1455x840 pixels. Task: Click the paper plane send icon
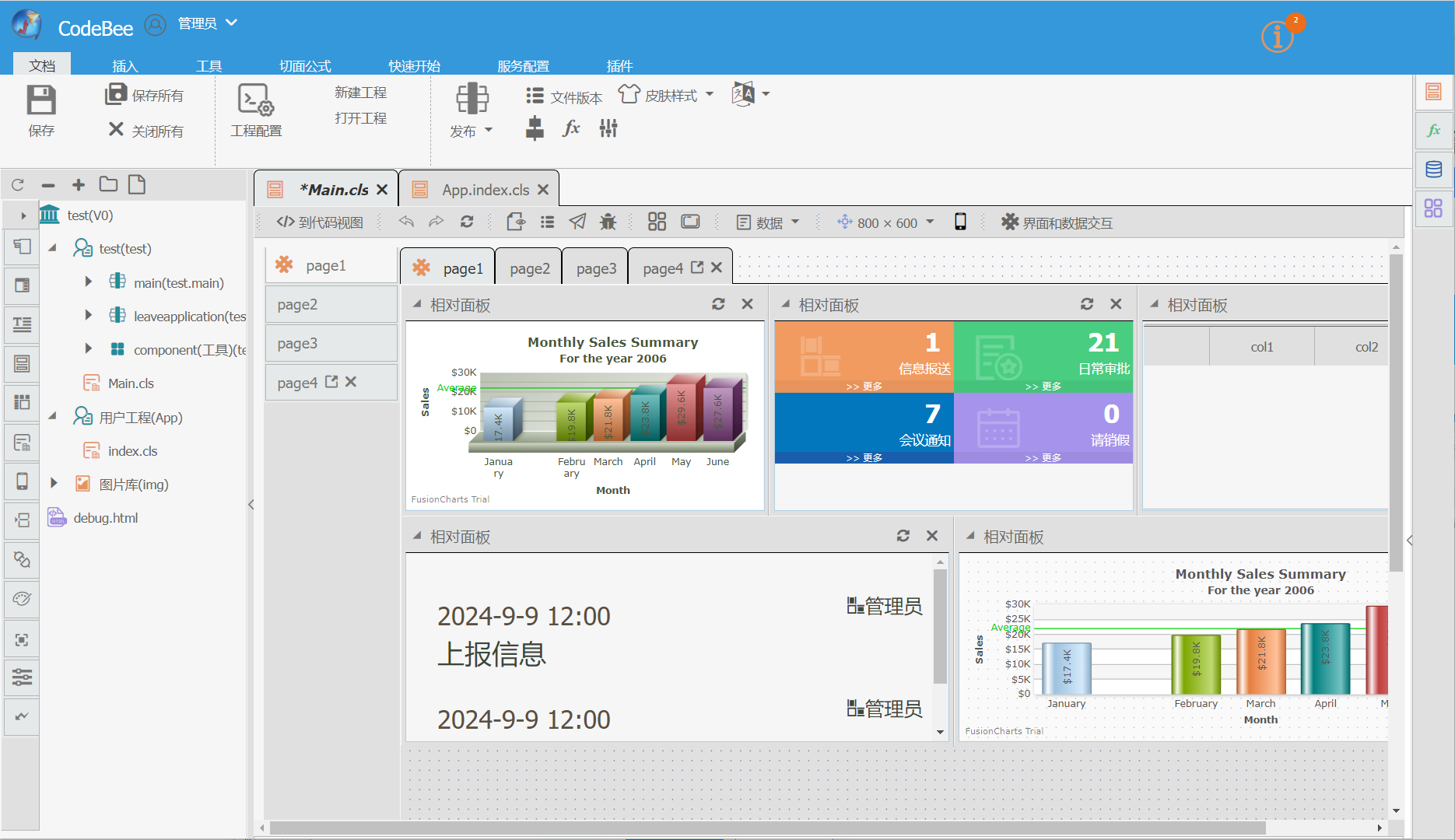tap(577, 222)
